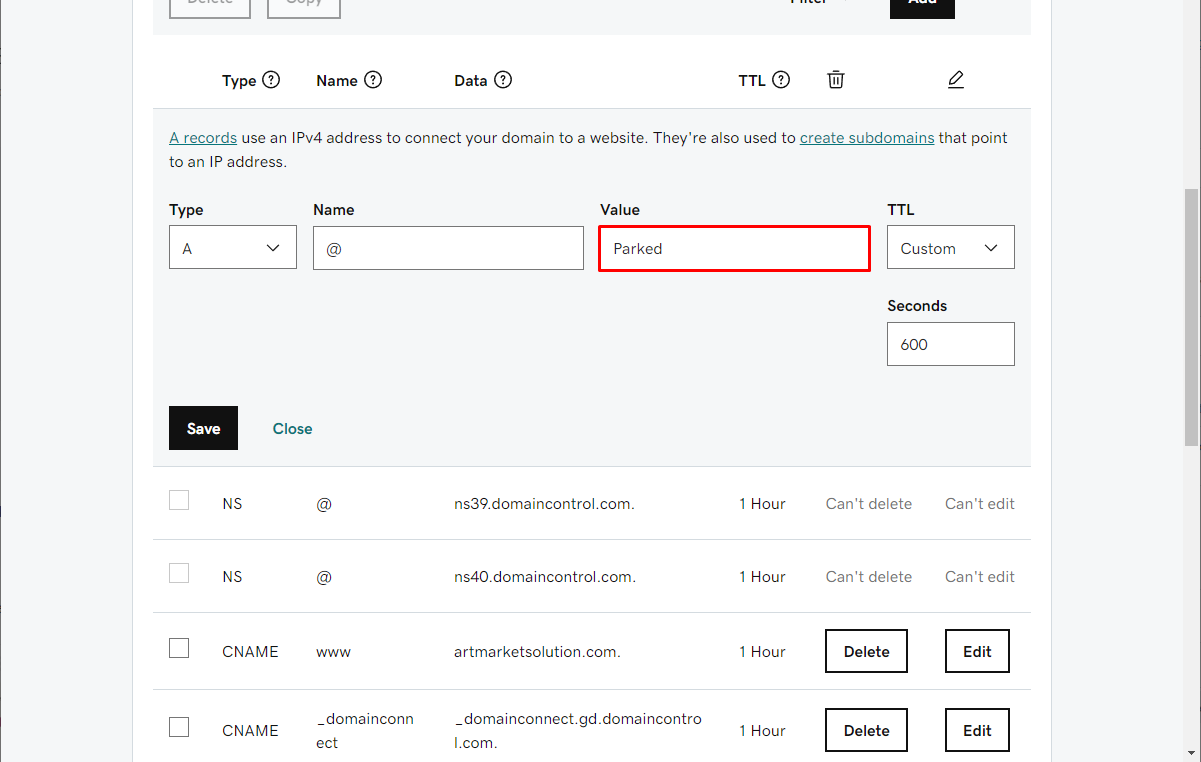Follow the create subdomains link
Image resolution: width=1201 pixels, height=762 pixels.
(867, 138)
